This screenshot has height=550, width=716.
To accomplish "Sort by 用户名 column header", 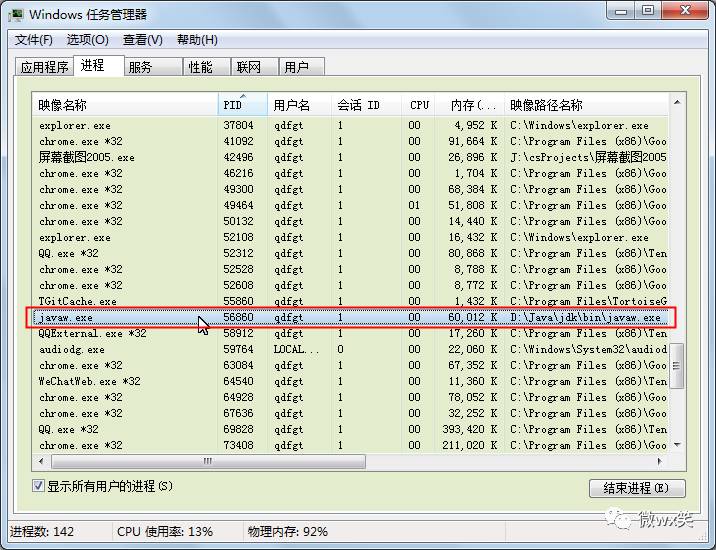I will pyautogui.click(x=300, y=105).
